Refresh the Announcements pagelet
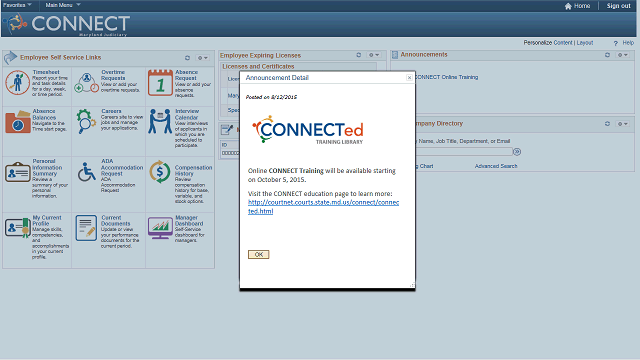 tap(607, 55)
